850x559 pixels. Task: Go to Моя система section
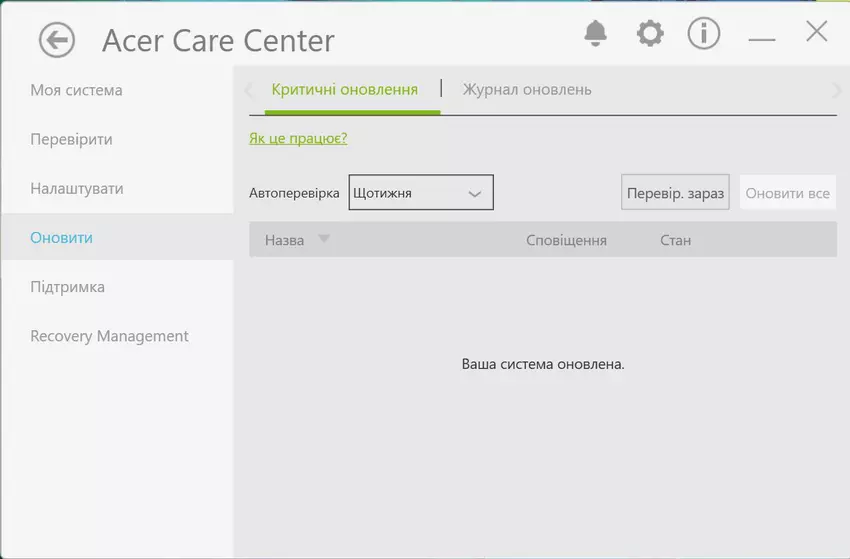click(76, 90)
